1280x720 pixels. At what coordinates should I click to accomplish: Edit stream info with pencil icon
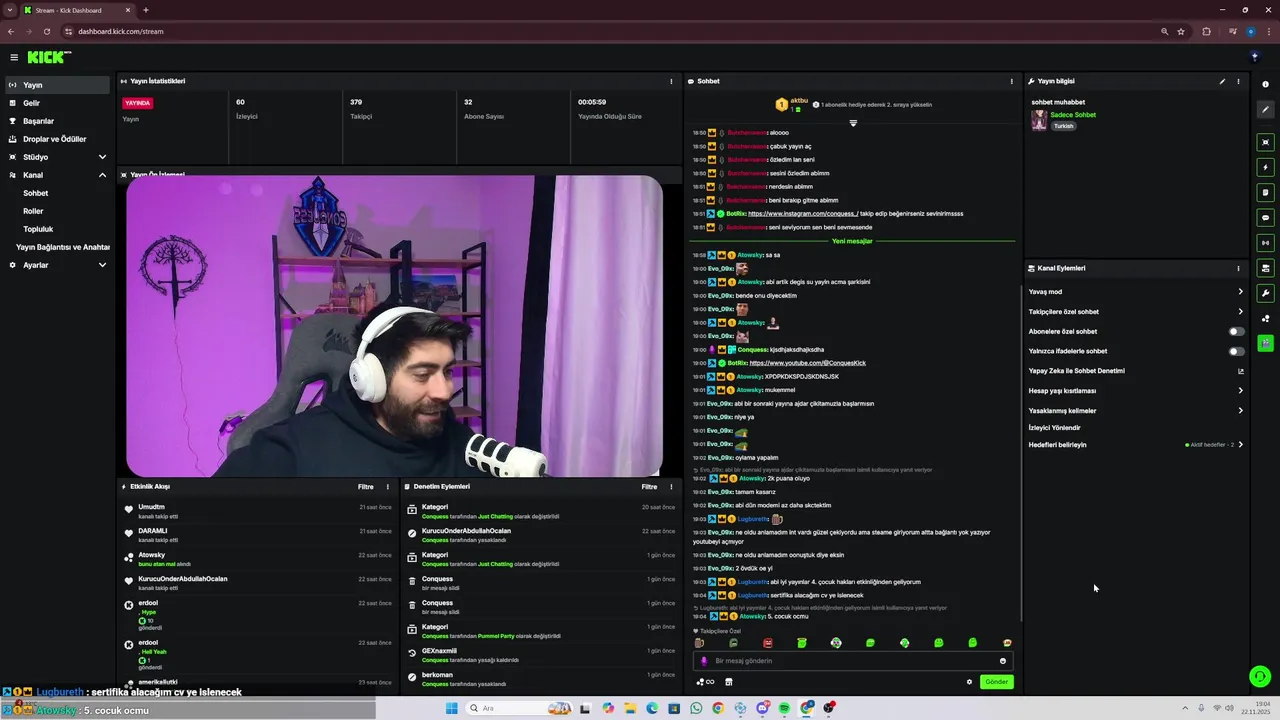pos(1222,81)
